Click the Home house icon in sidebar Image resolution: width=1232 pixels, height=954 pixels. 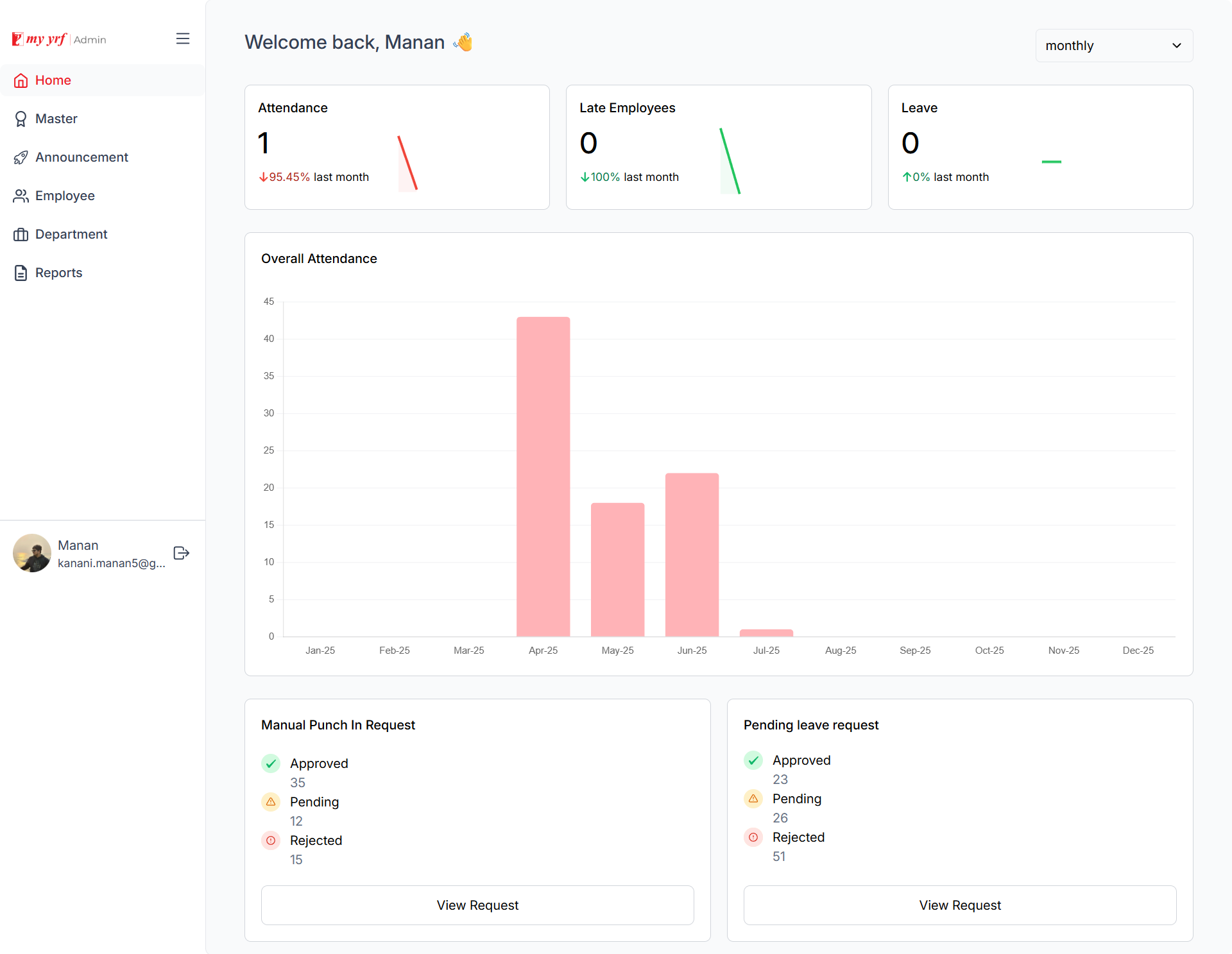click(x=21, y=80)
